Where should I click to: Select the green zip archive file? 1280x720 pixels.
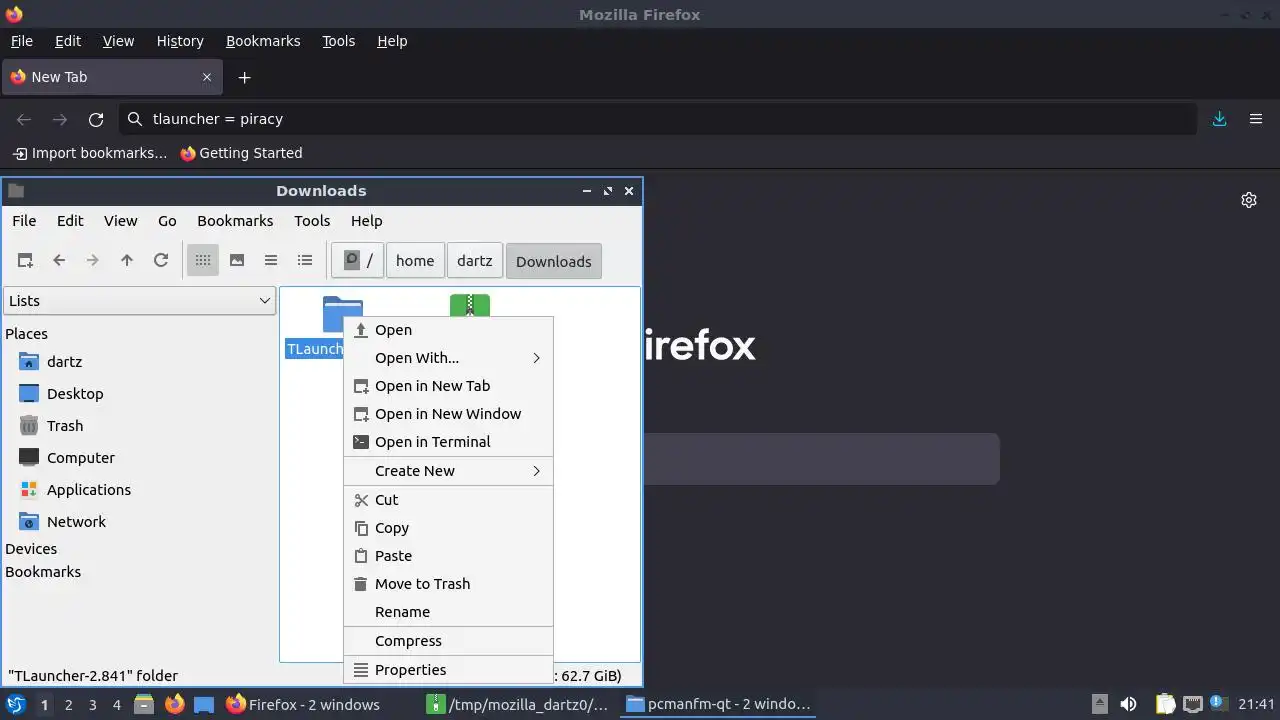(470, 304)
